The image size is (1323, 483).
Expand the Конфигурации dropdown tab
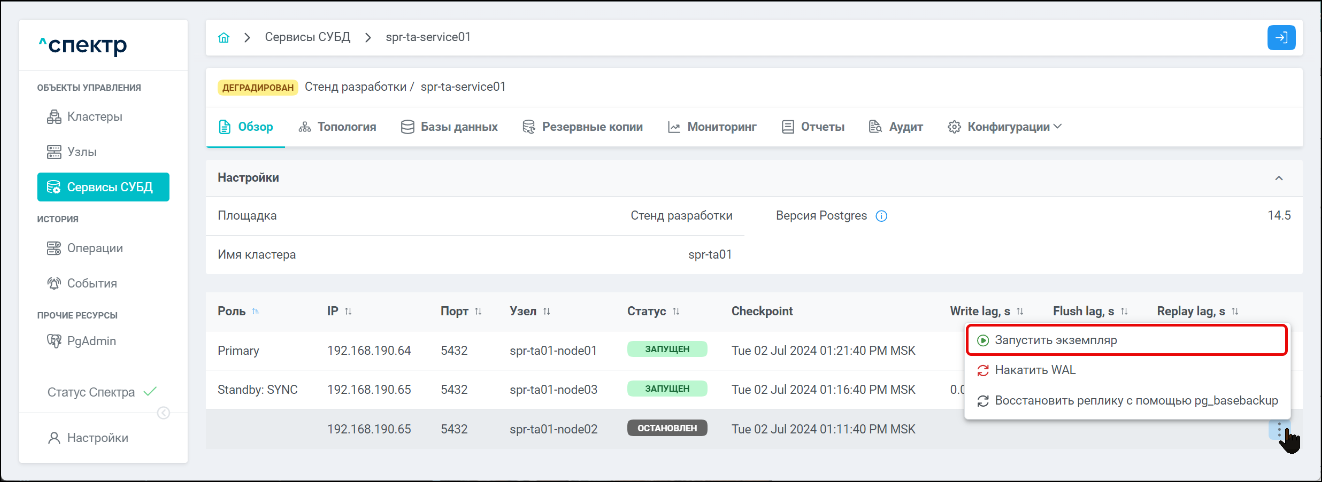[x=1005, y=127]
